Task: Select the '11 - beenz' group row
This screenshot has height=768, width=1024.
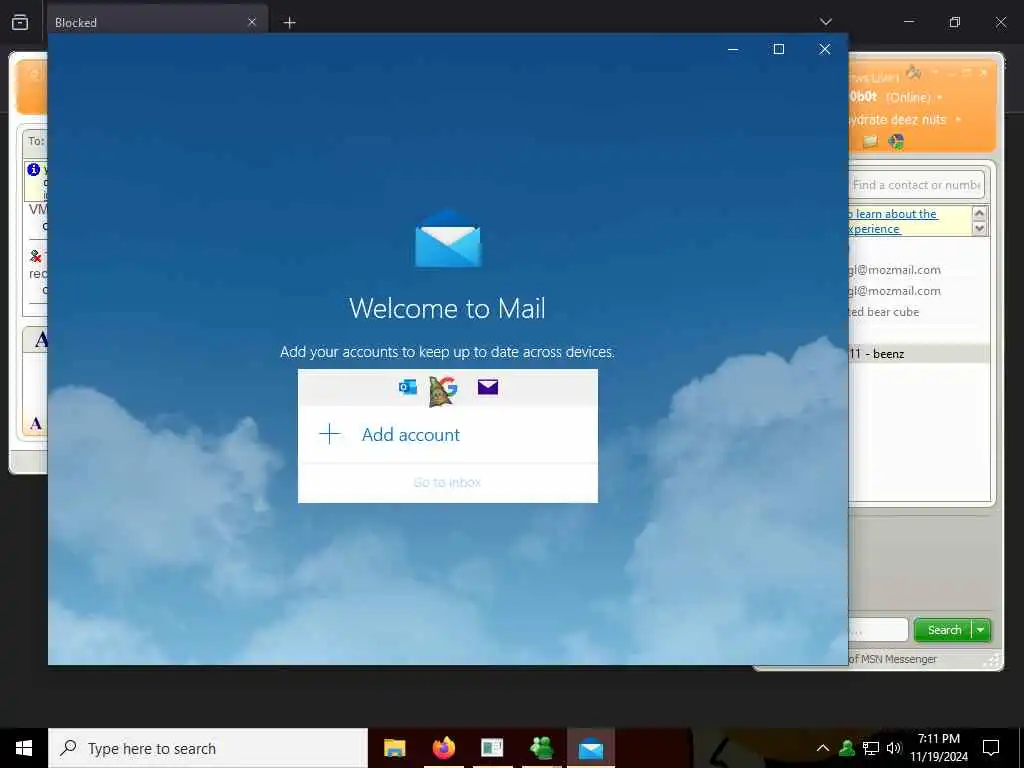Action: [x=919, y=354]
